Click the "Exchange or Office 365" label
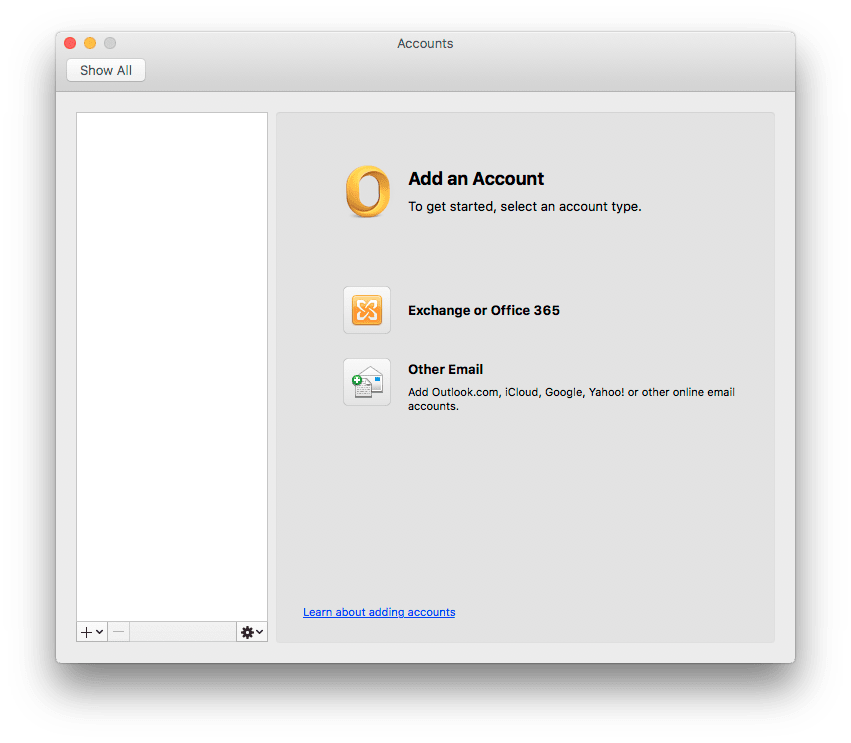Viewport: 851px width, 743px height. [484, 310]
